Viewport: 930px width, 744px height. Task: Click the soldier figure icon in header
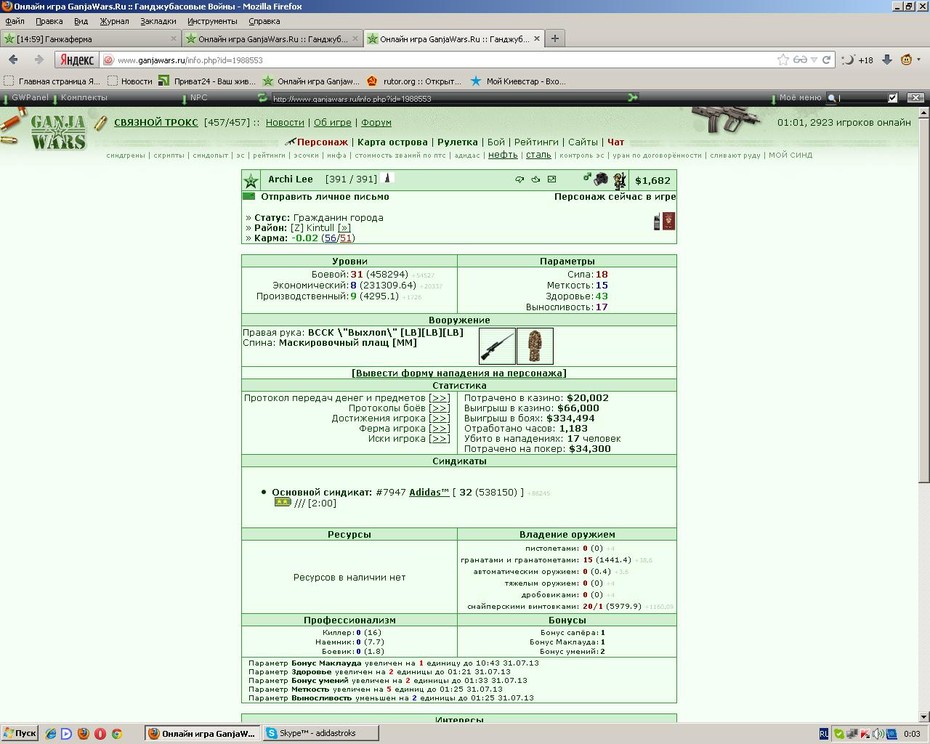(x=620, y=180)
